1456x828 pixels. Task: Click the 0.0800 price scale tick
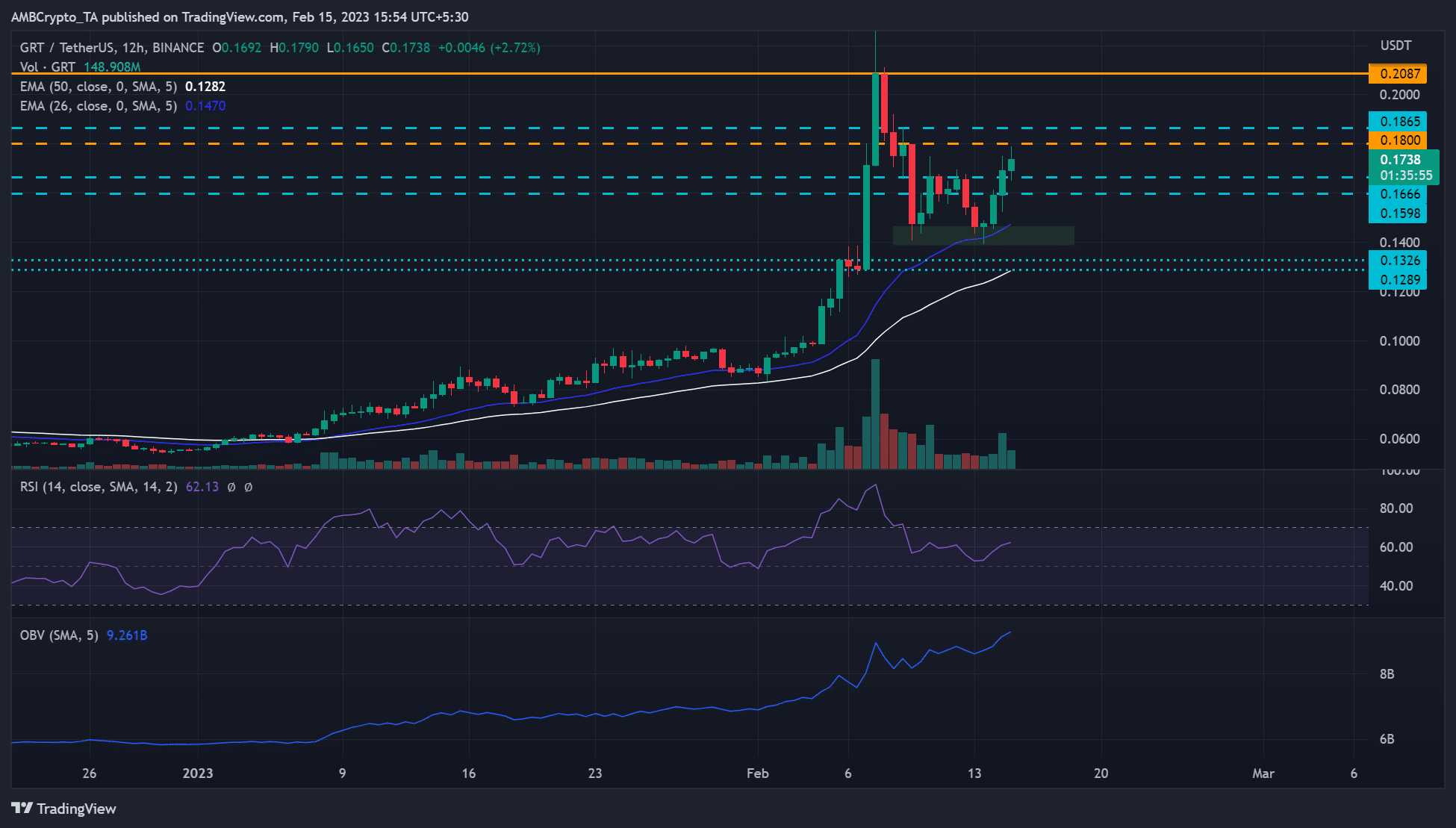coord(1400,390)
